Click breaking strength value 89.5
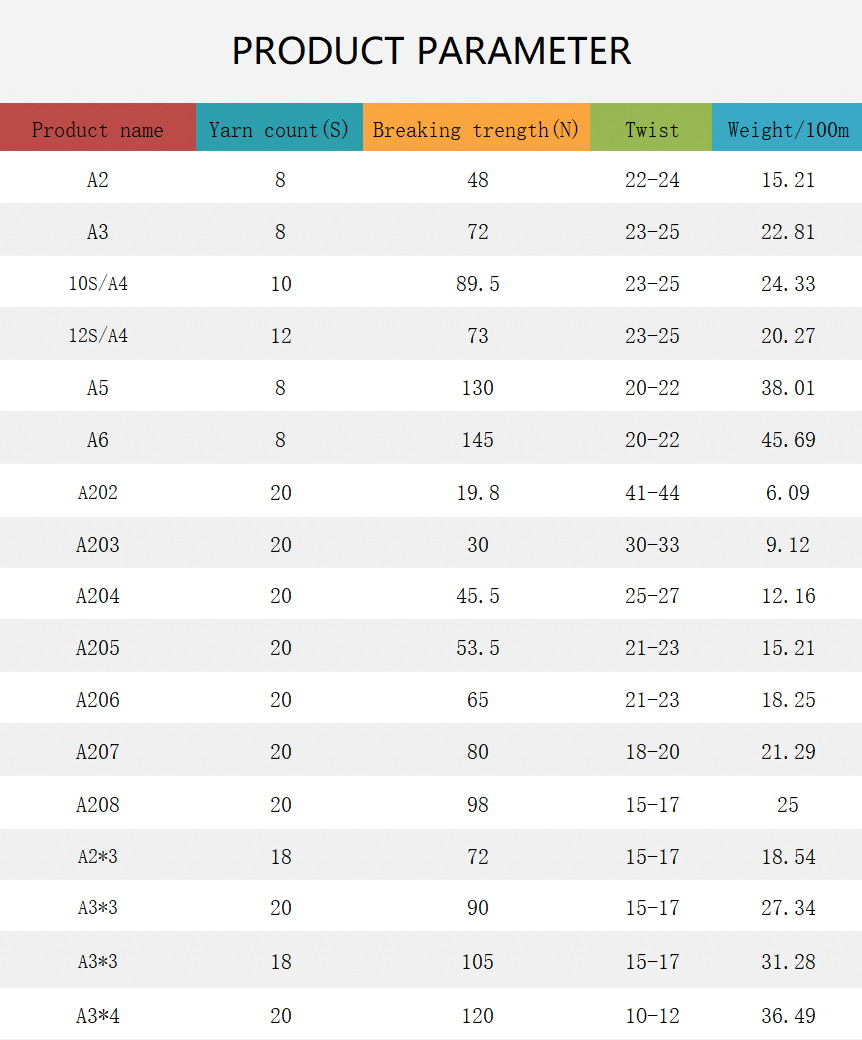This screenshot has height=1040, width=862. [x=477, y=284]
